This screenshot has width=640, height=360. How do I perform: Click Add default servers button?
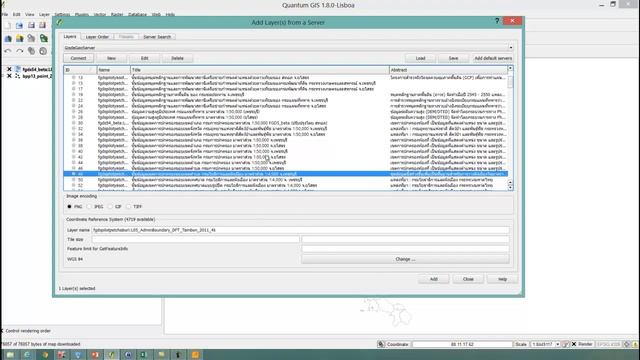[x=493, y=58]
